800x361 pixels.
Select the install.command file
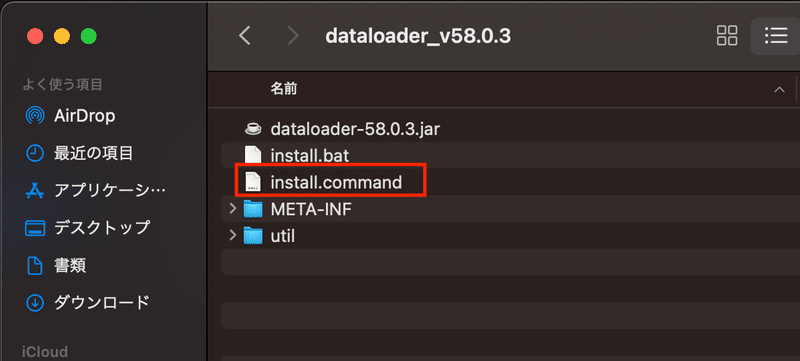tap(510, 182)
